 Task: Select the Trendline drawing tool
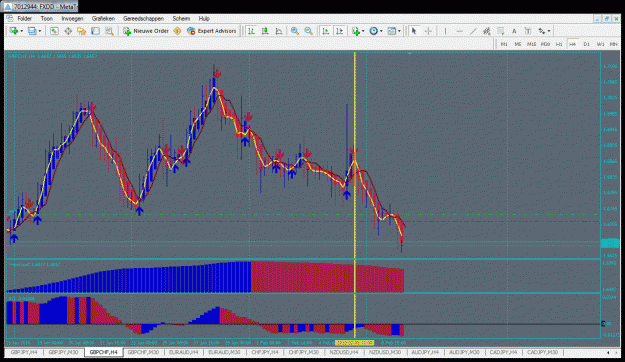coord(473,31)
